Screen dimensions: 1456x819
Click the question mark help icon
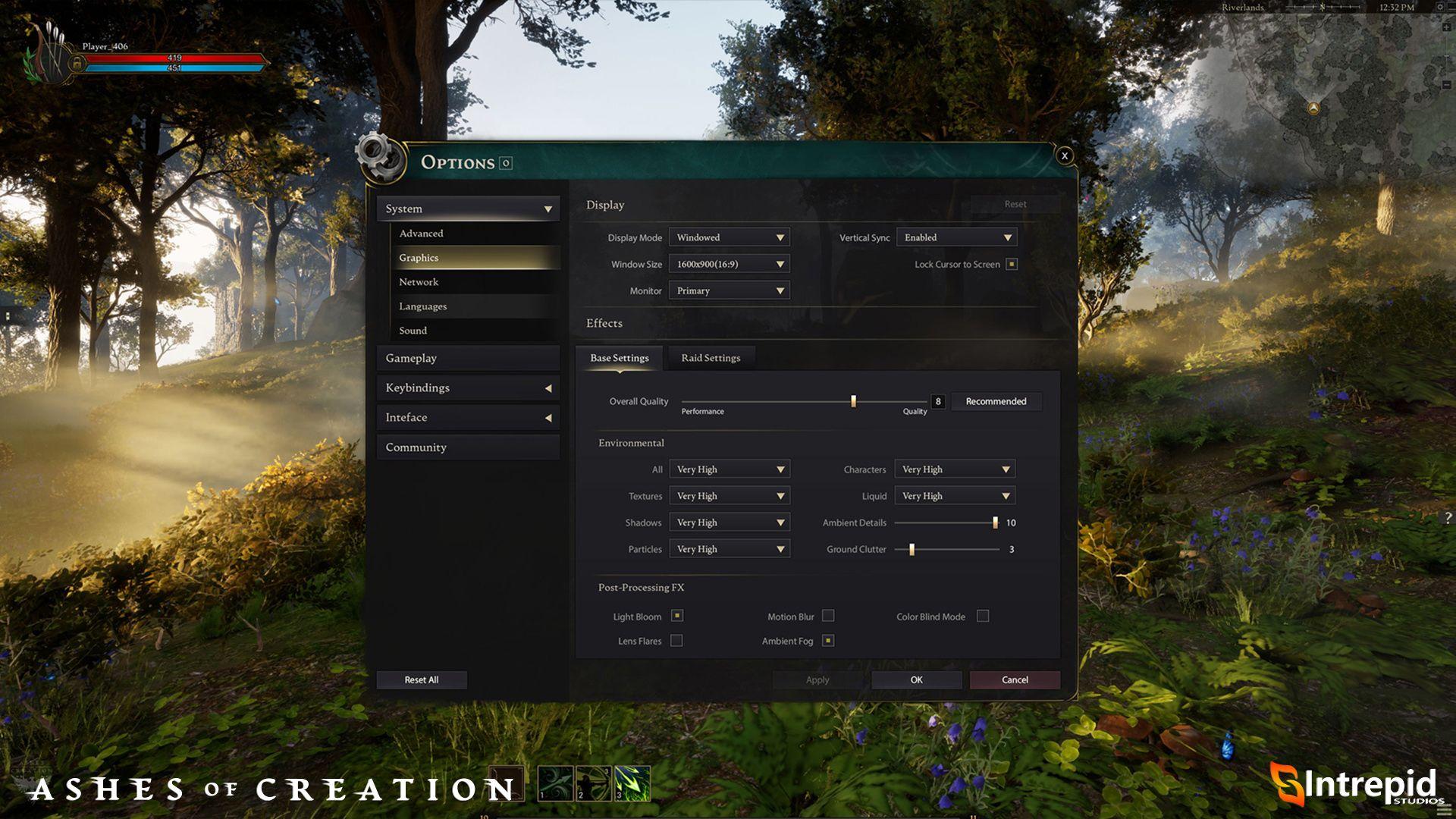pos(1448,518)
